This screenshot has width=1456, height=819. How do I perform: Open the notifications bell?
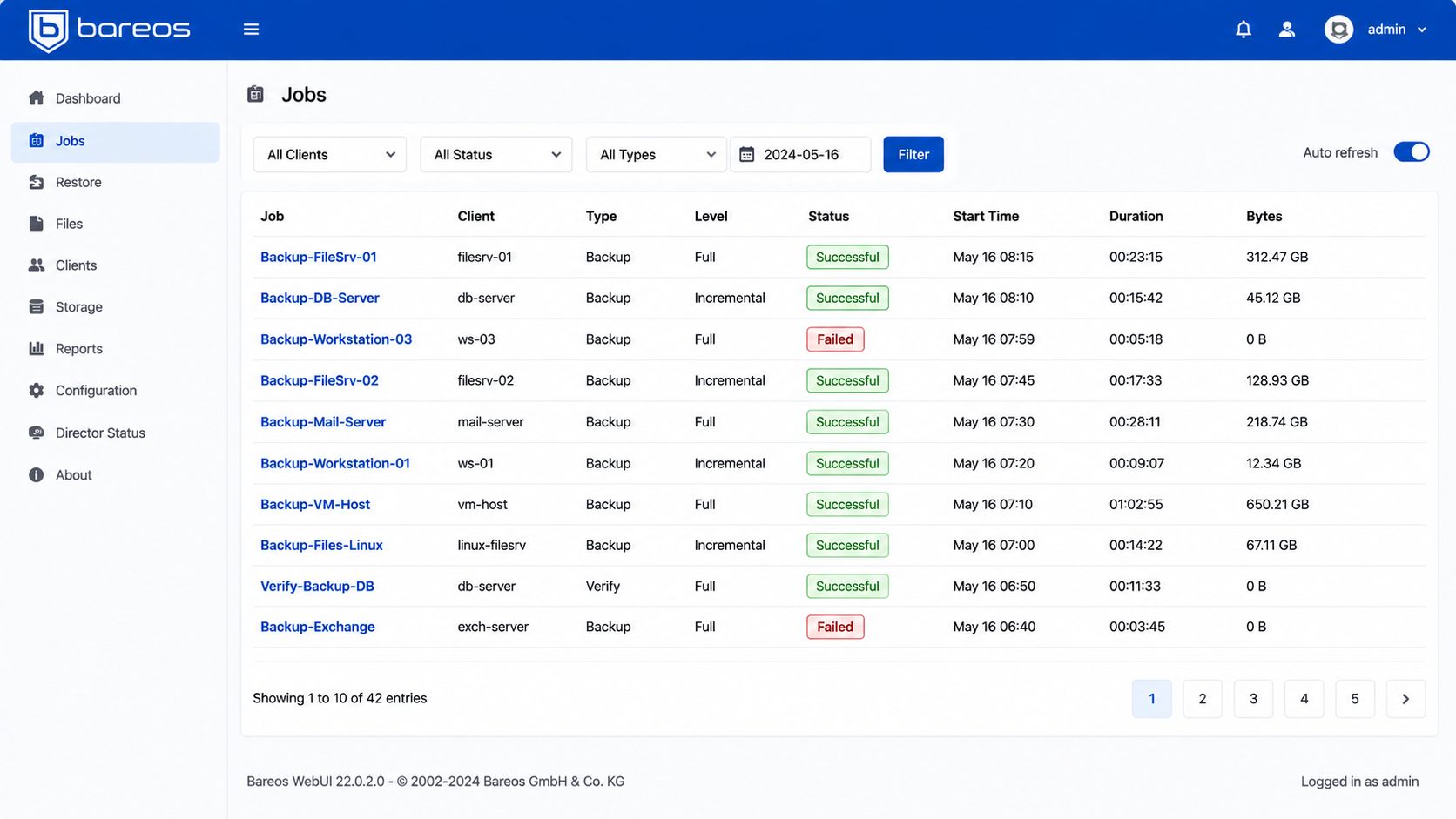pyautogui.click(x=1244, y=30)
